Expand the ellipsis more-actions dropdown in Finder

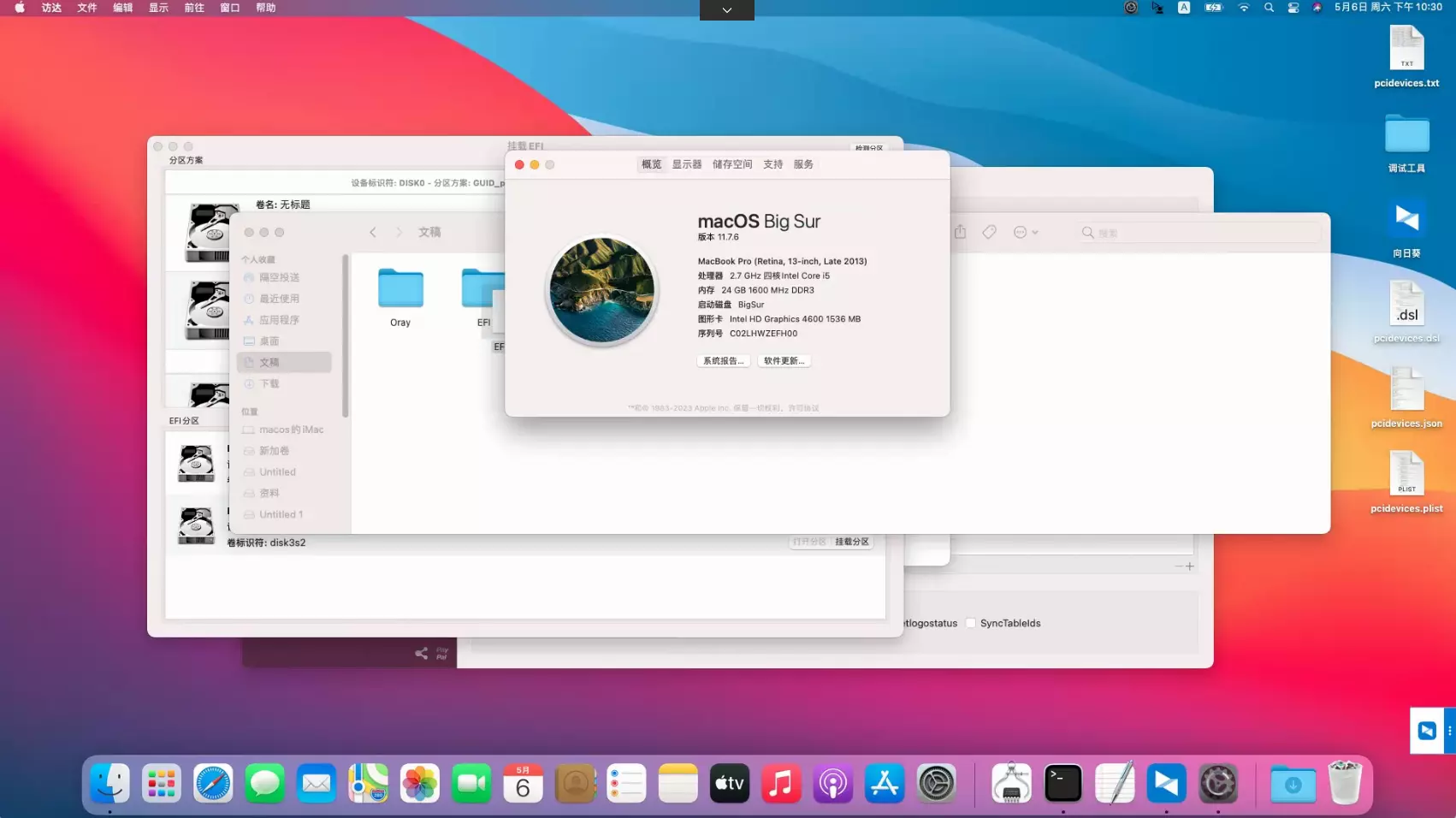pyautogui.click(x=1025, y=232)
